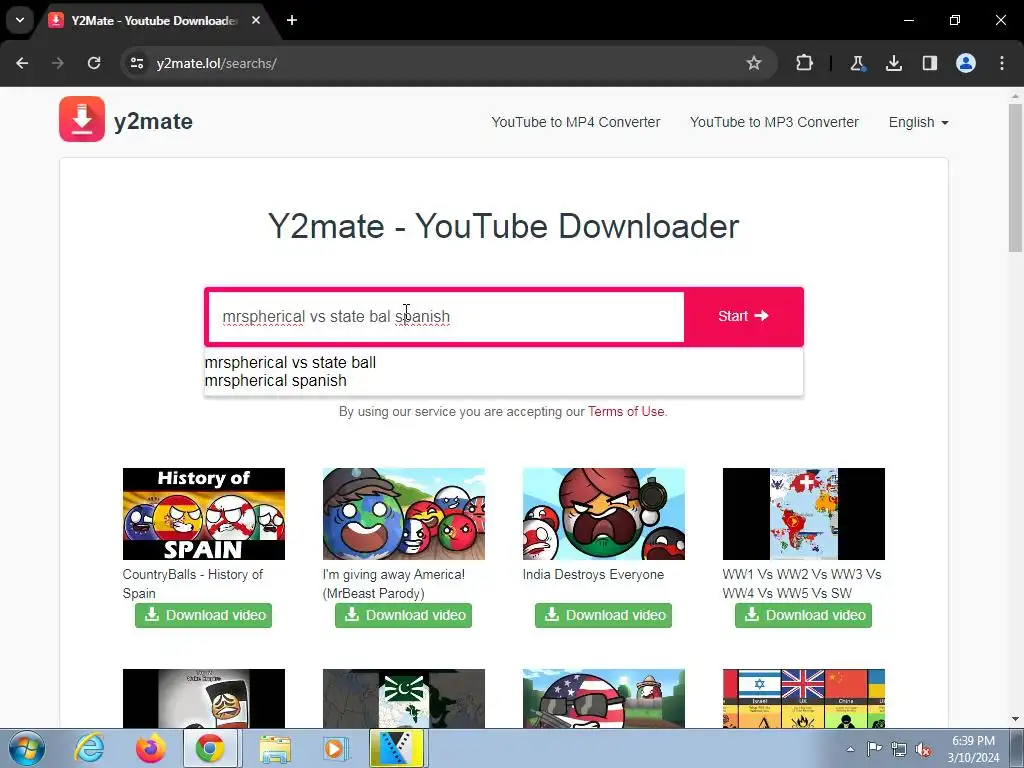Open tab search dropdown arrow
Image resolution: width=1024 pixels, height=768 pixels.
click(20, 20)
